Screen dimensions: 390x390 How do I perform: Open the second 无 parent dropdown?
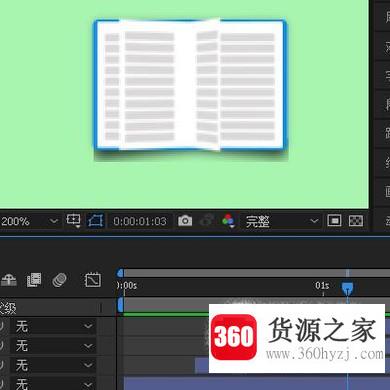click(53, 346)
